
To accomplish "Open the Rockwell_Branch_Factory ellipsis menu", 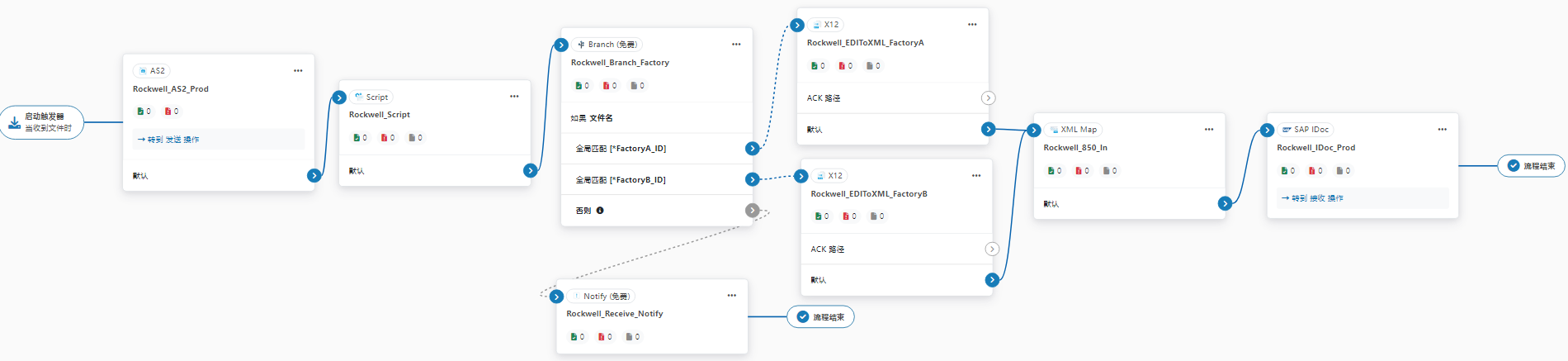I will pyautogui.click(x=736, y=45).
